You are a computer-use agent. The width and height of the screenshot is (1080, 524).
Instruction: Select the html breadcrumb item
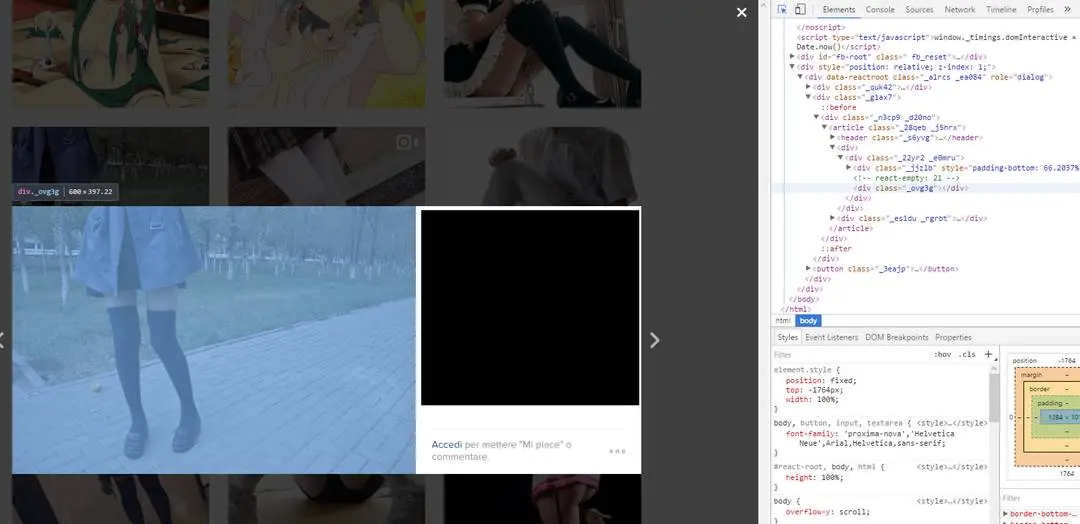pos(783,321)
